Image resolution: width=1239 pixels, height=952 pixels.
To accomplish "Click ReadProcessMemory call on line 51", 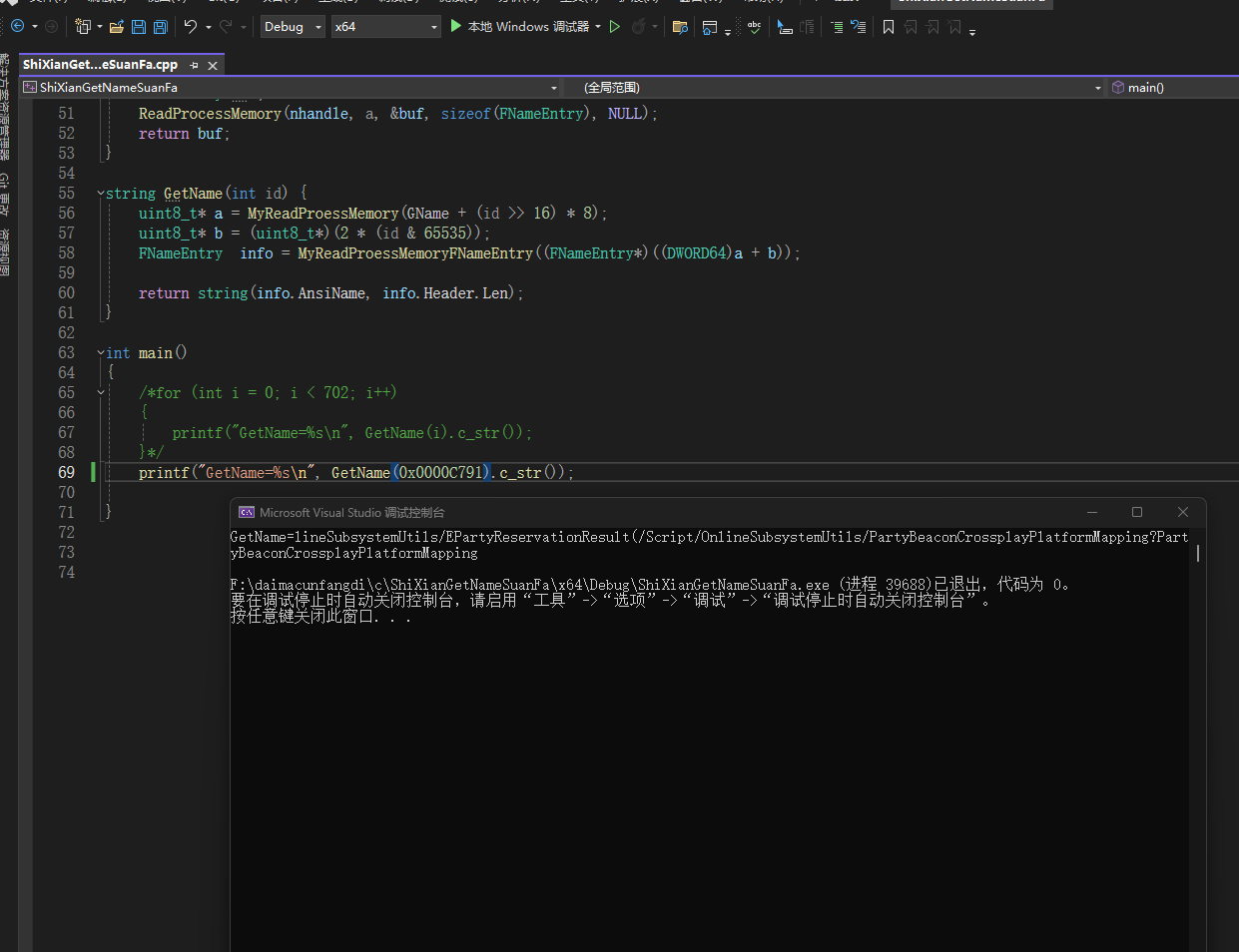I will click(x=210, y=114).
